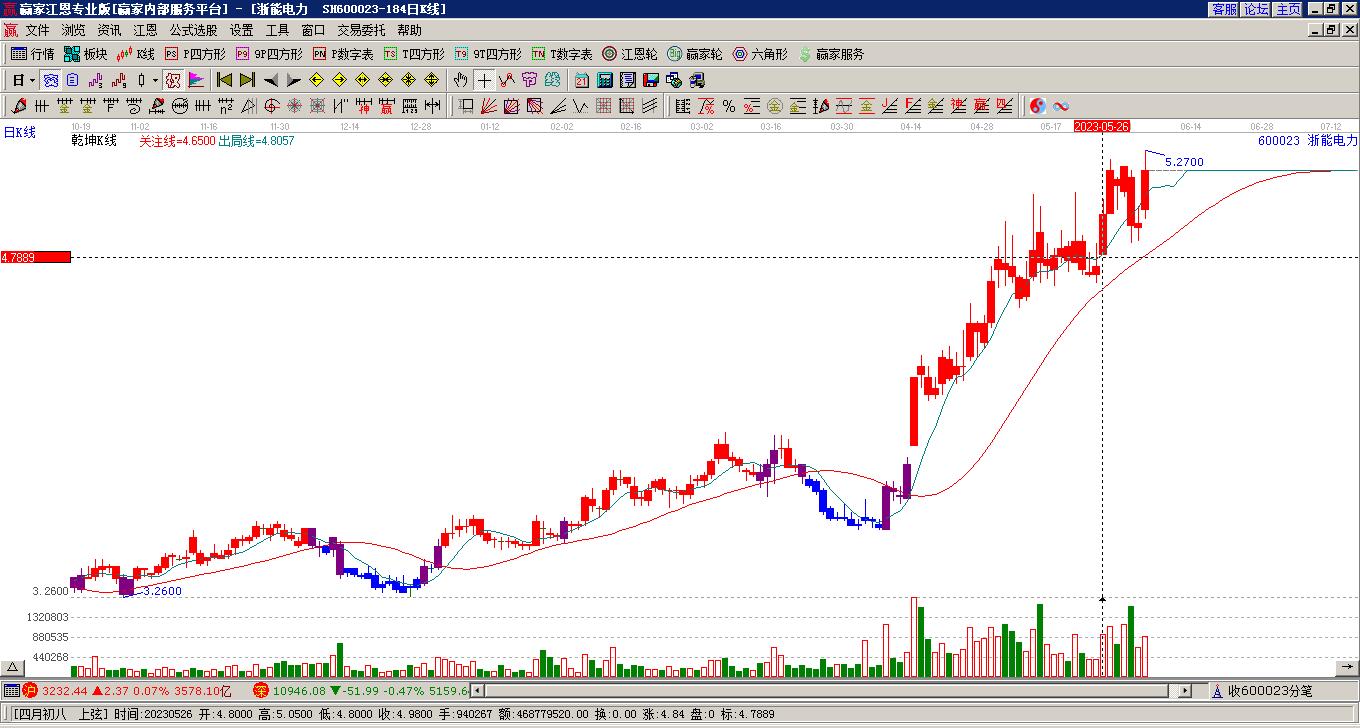Viewport: 1360px width, 728px height.
Task: Click the 深 index badge in status bar
Action: [x=261, y=691]
